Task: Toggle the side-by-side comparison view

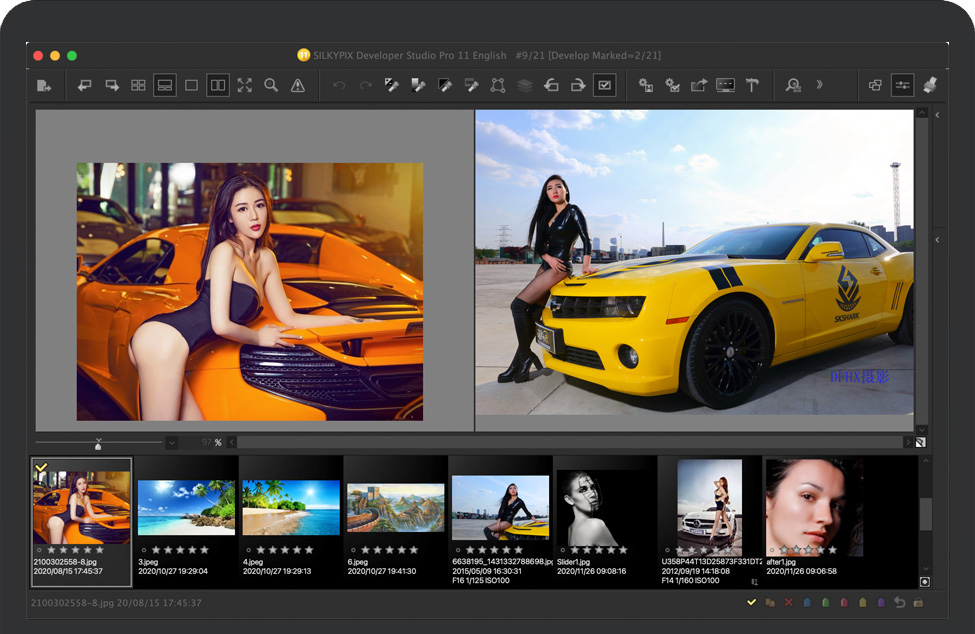Action: click(218, 86)
